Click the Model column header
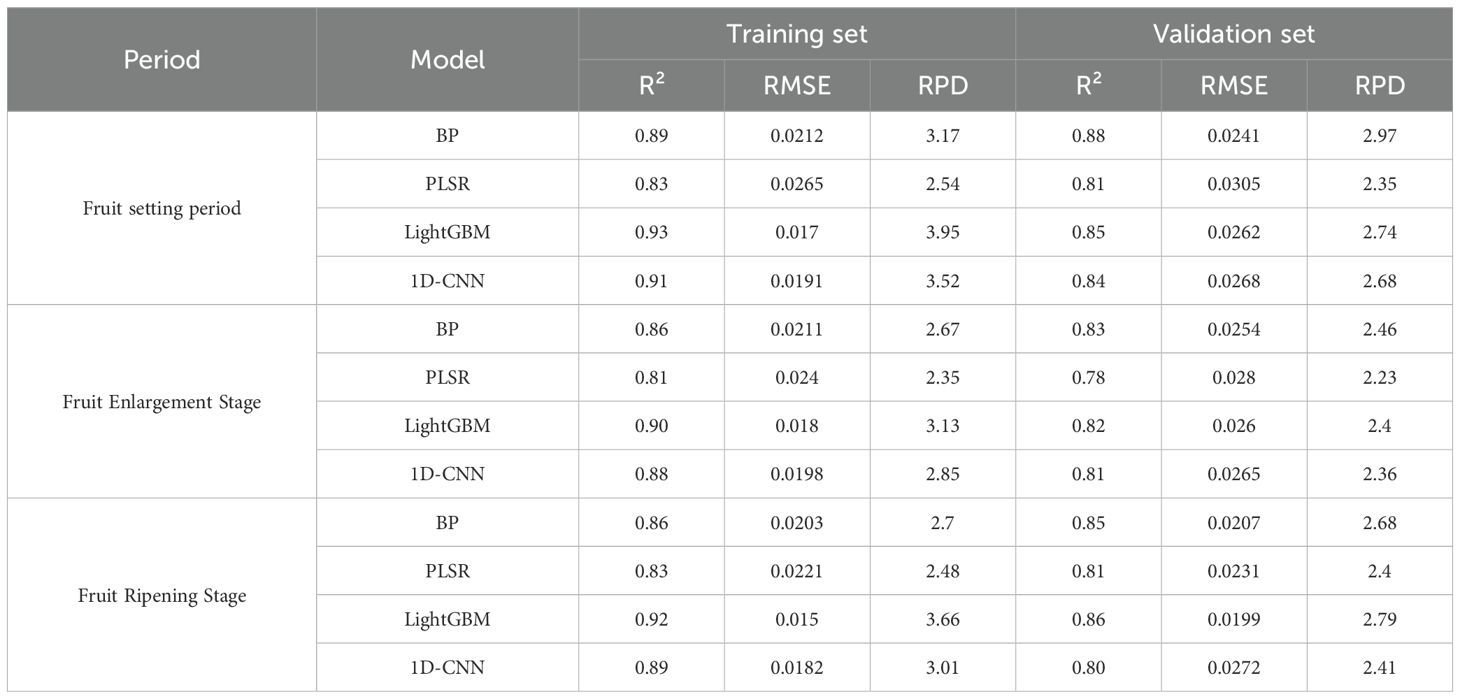This screenshot has height=699, width=1460. click(447, 60)
